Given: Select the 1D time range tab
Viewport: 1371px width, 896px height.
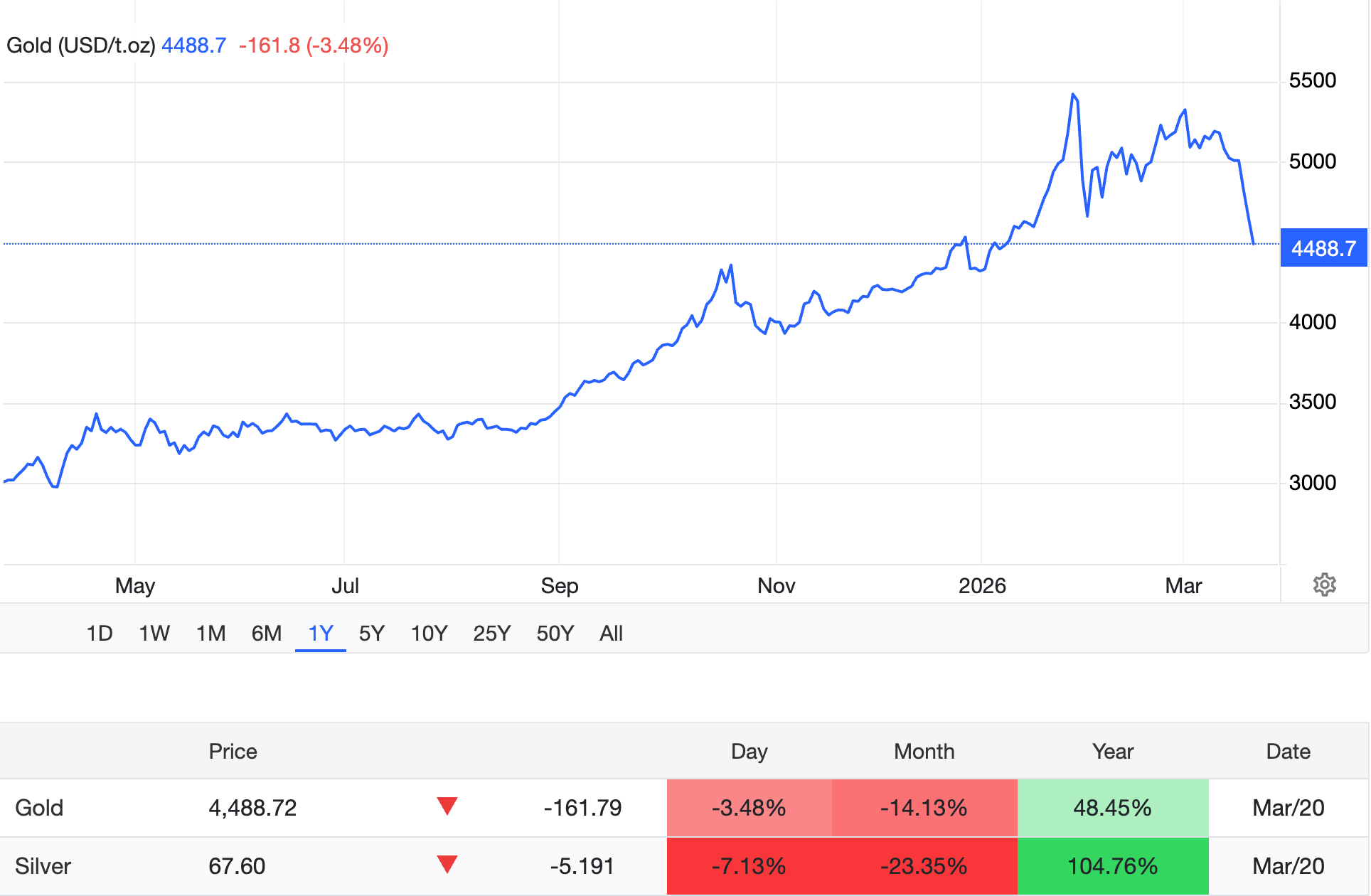Looking at the screenshot, I should pyautogui.click(x=100, y=633).
